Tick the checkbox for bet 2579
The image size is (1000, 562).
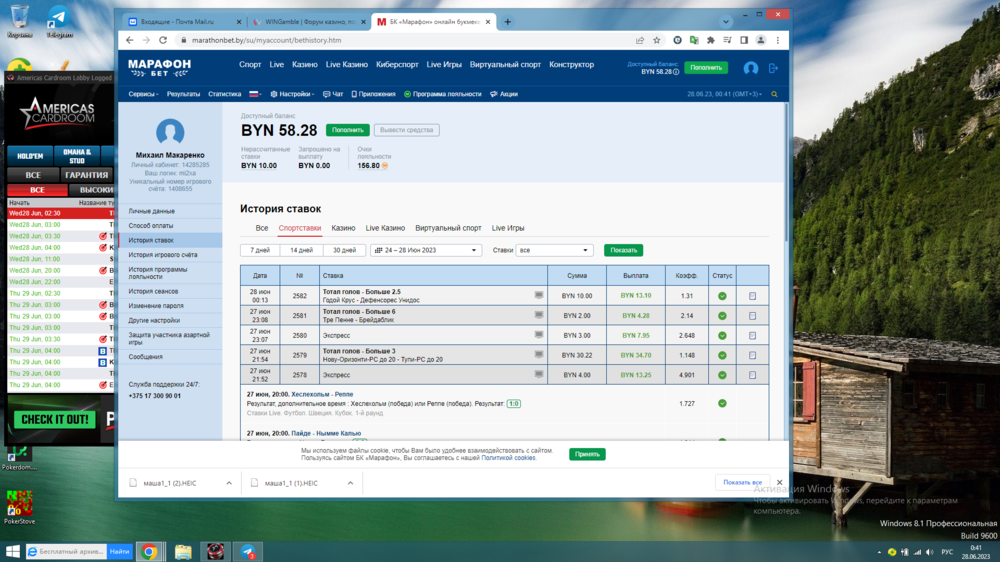click(753, 355)
